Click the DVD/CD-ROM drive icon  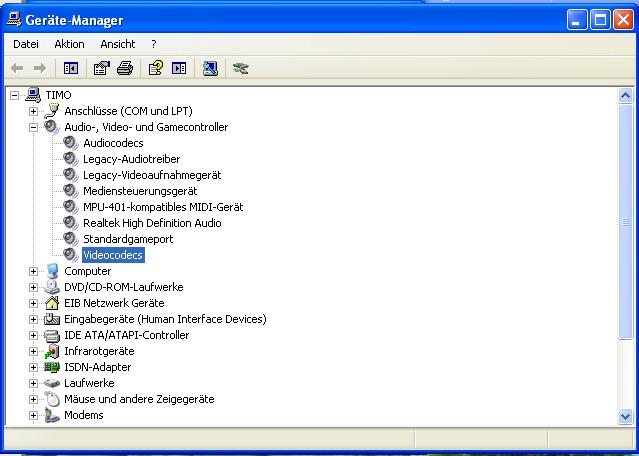pos(52,287)
